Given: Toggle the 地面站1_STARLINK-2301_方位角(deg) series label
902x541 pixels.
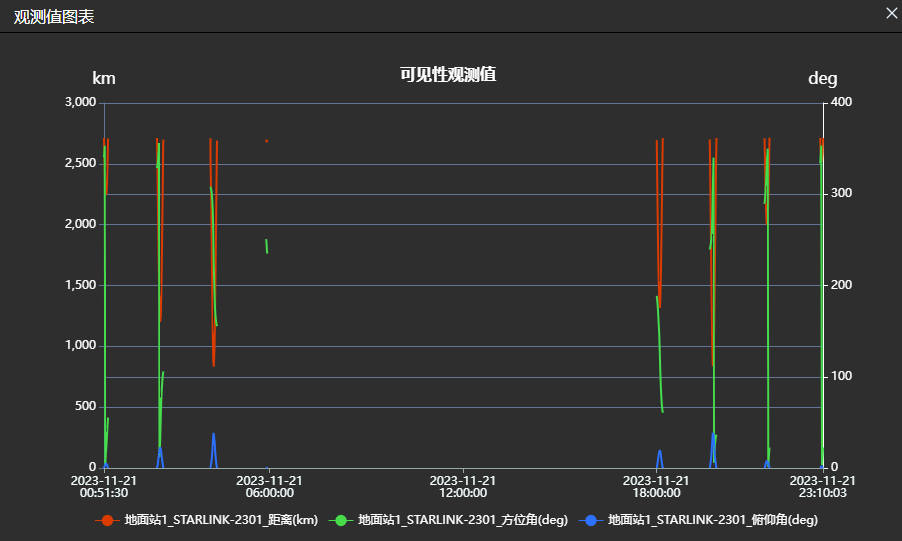Looking at the screenshot, I should (463, 520).
